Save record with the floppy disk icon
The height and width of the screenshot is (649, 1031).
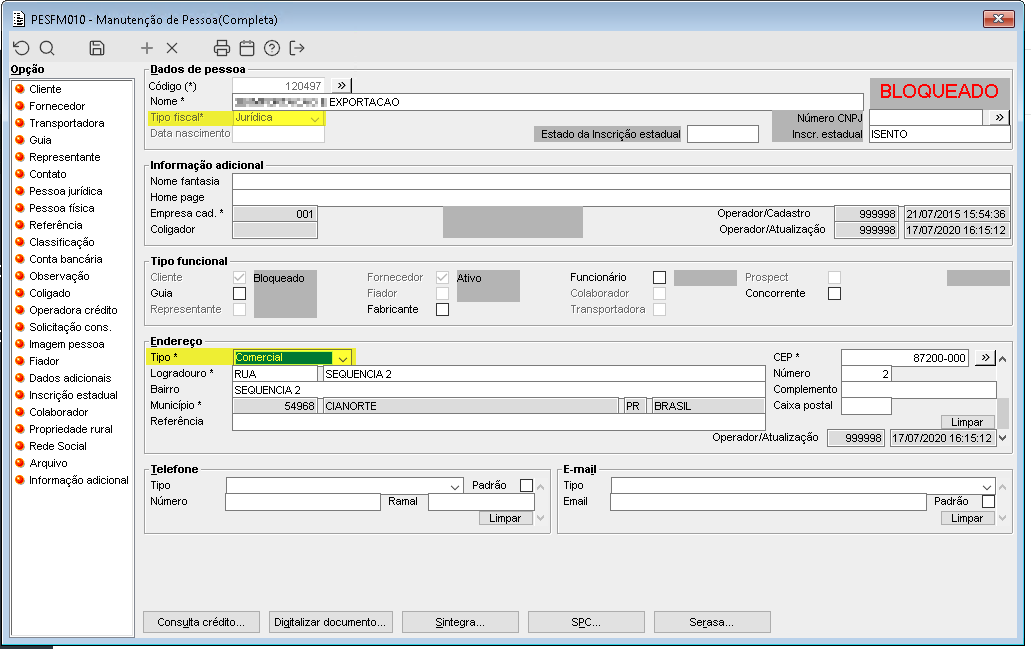click(x=97, y=48)
